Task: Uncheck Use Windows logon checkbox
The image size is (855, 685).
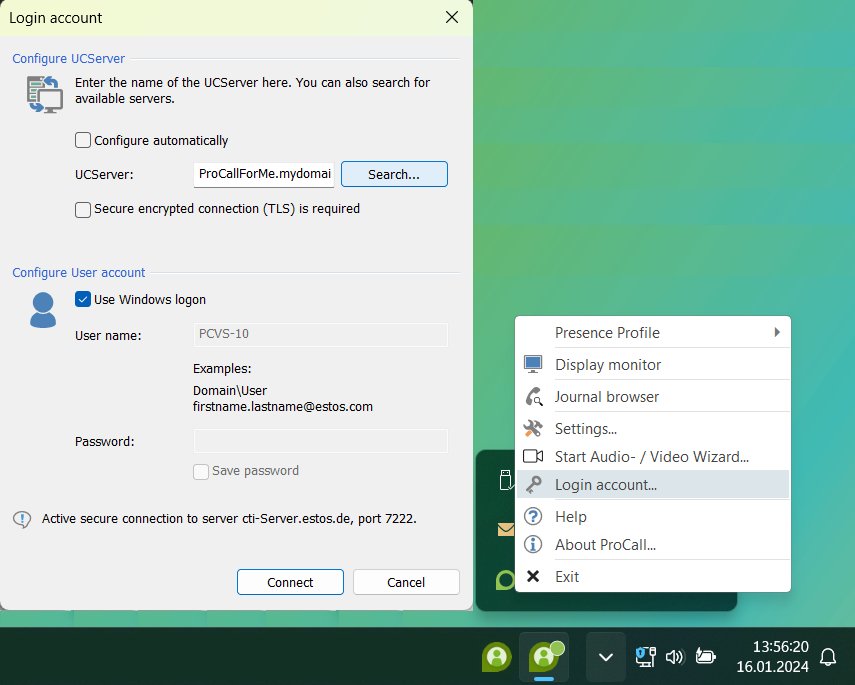Action: [x=84, y=300]
